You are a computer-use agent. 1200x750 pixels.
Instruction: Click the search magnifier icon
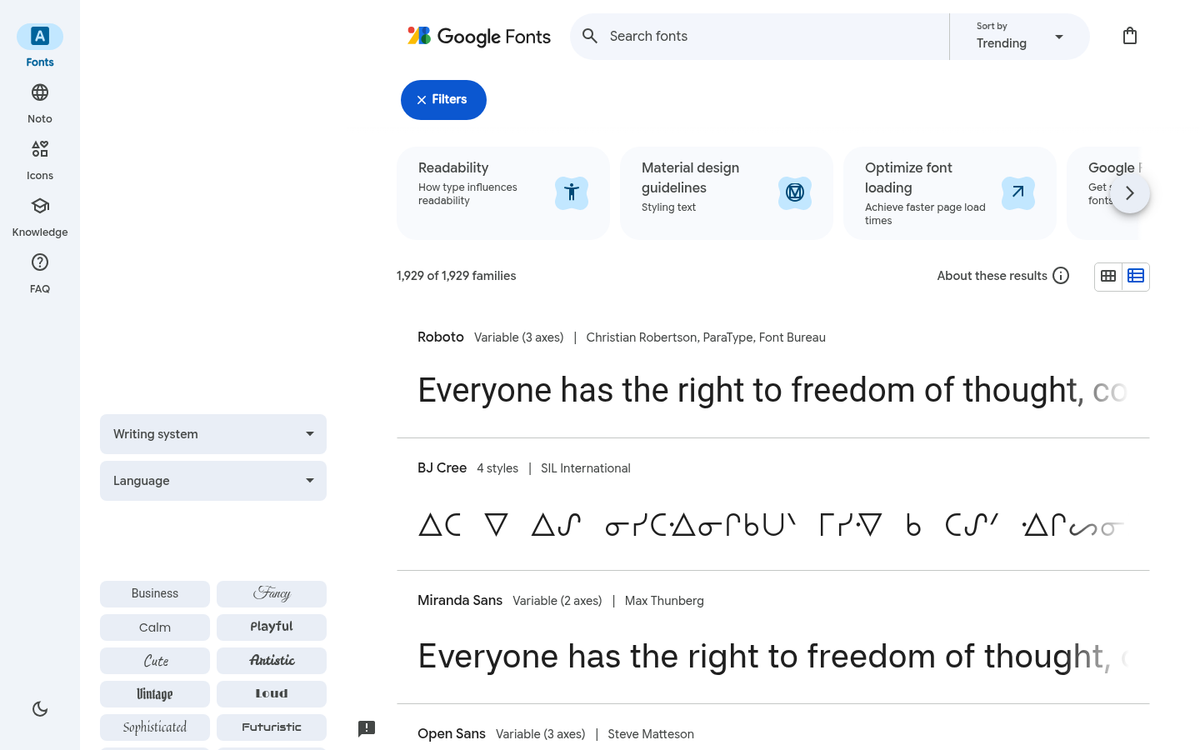pos(589,35)
